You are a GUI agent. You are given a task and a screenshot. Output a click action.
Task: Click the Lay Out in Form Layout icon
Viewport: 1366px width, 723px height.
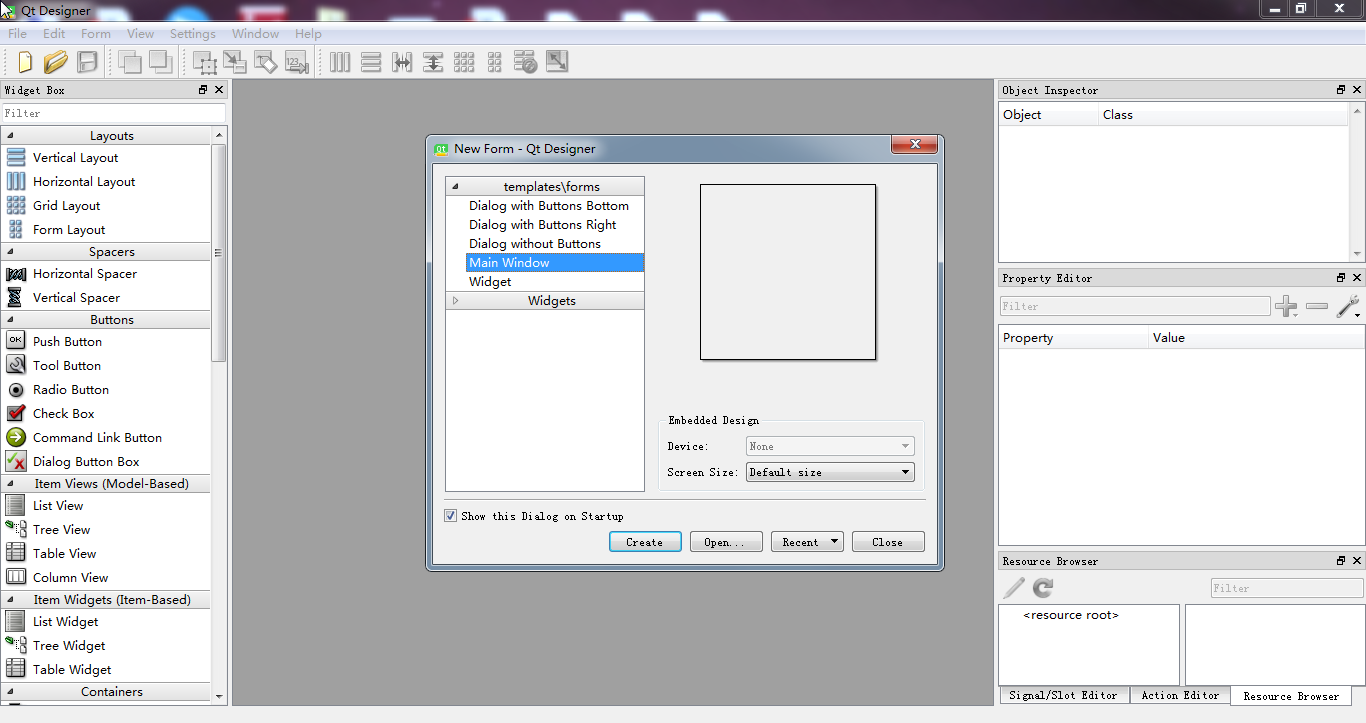click(x=495, y=62)
